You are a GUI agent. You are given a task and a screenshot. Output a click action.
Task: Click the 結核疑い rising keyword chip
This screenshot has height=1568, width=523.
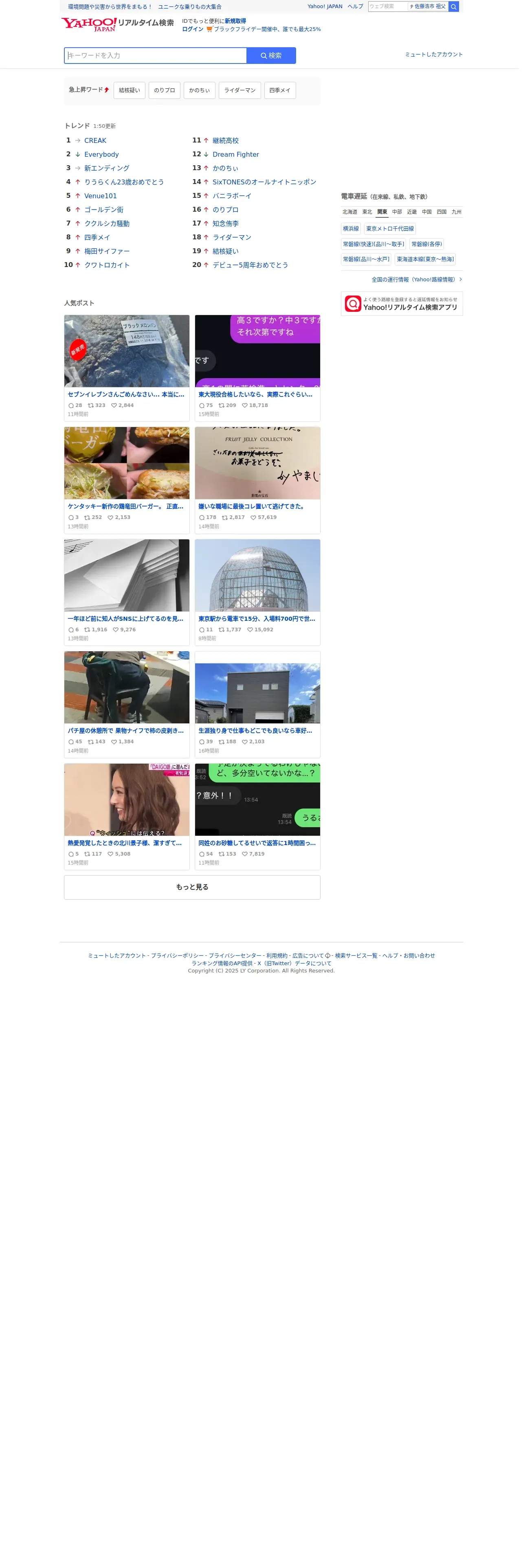(130, 91)
